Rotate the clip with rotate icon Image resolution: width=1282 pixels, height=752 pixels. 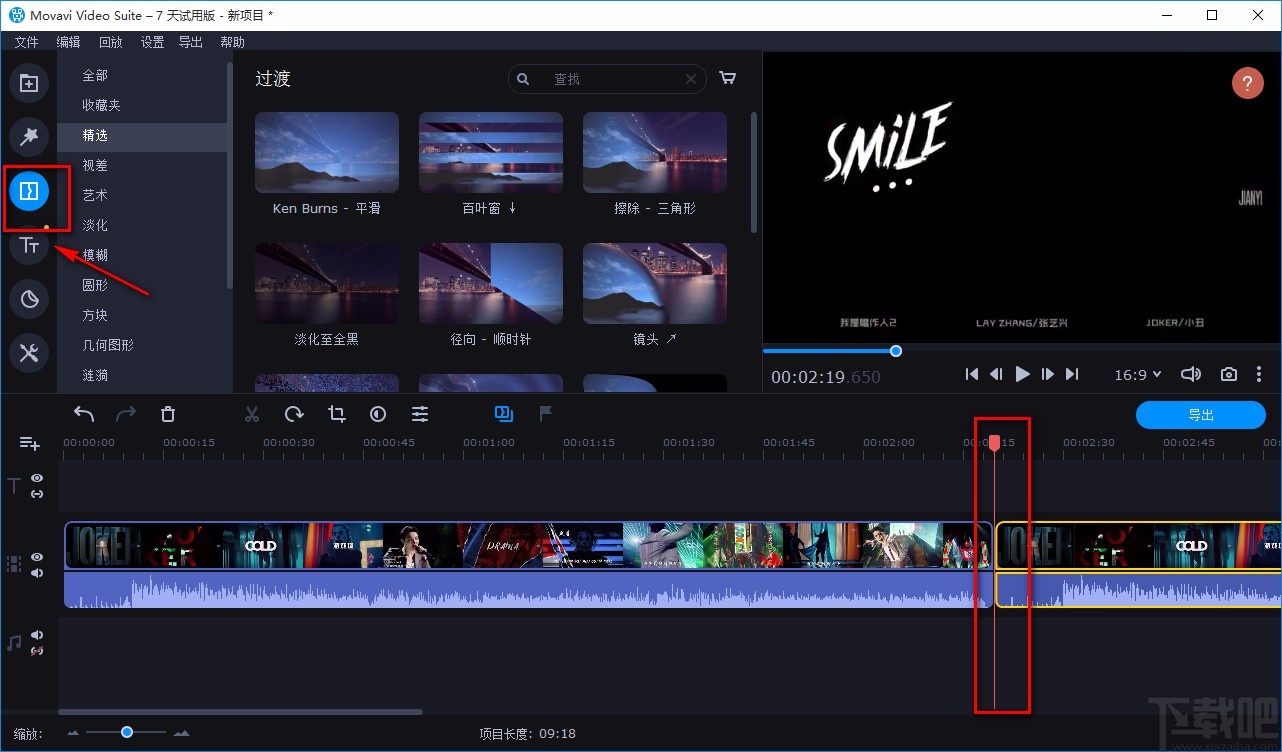click(294, 414)
